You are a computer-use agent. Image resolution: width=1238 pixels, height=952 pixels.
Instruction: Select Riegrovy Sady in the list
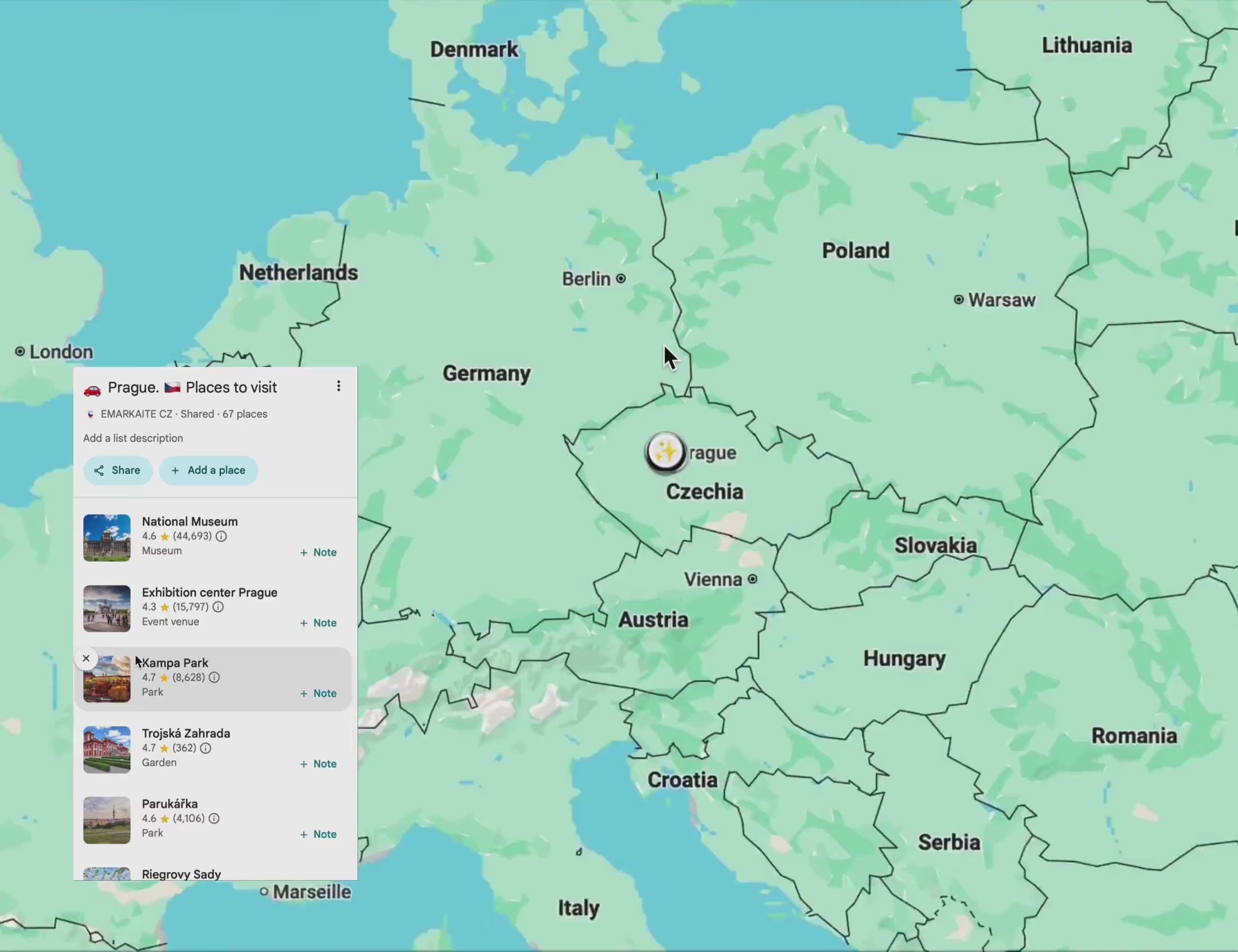pos(181,874)
